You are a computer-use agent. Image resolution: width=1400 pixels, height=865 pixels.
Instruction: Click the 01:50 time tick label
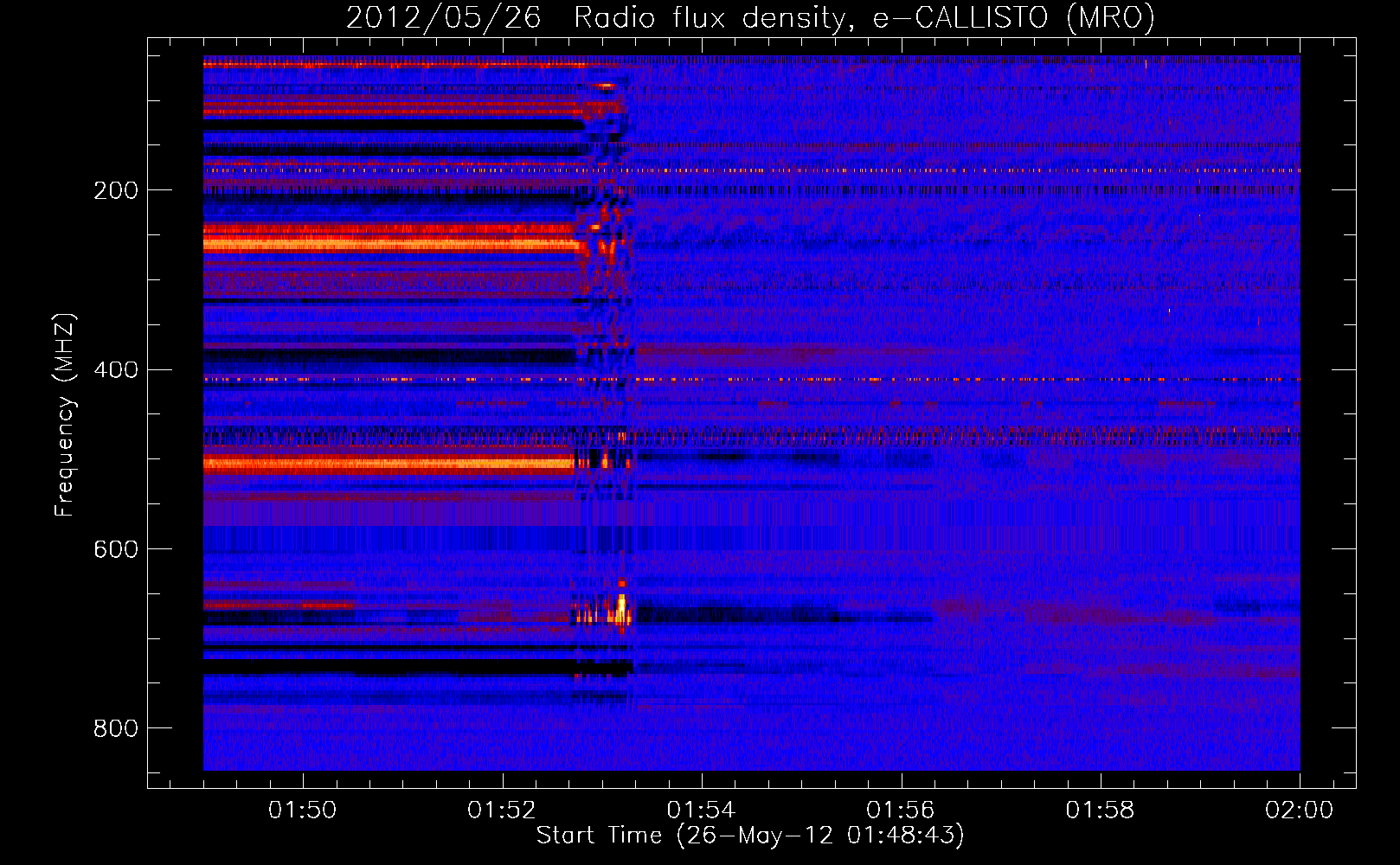tap(302, 811)
